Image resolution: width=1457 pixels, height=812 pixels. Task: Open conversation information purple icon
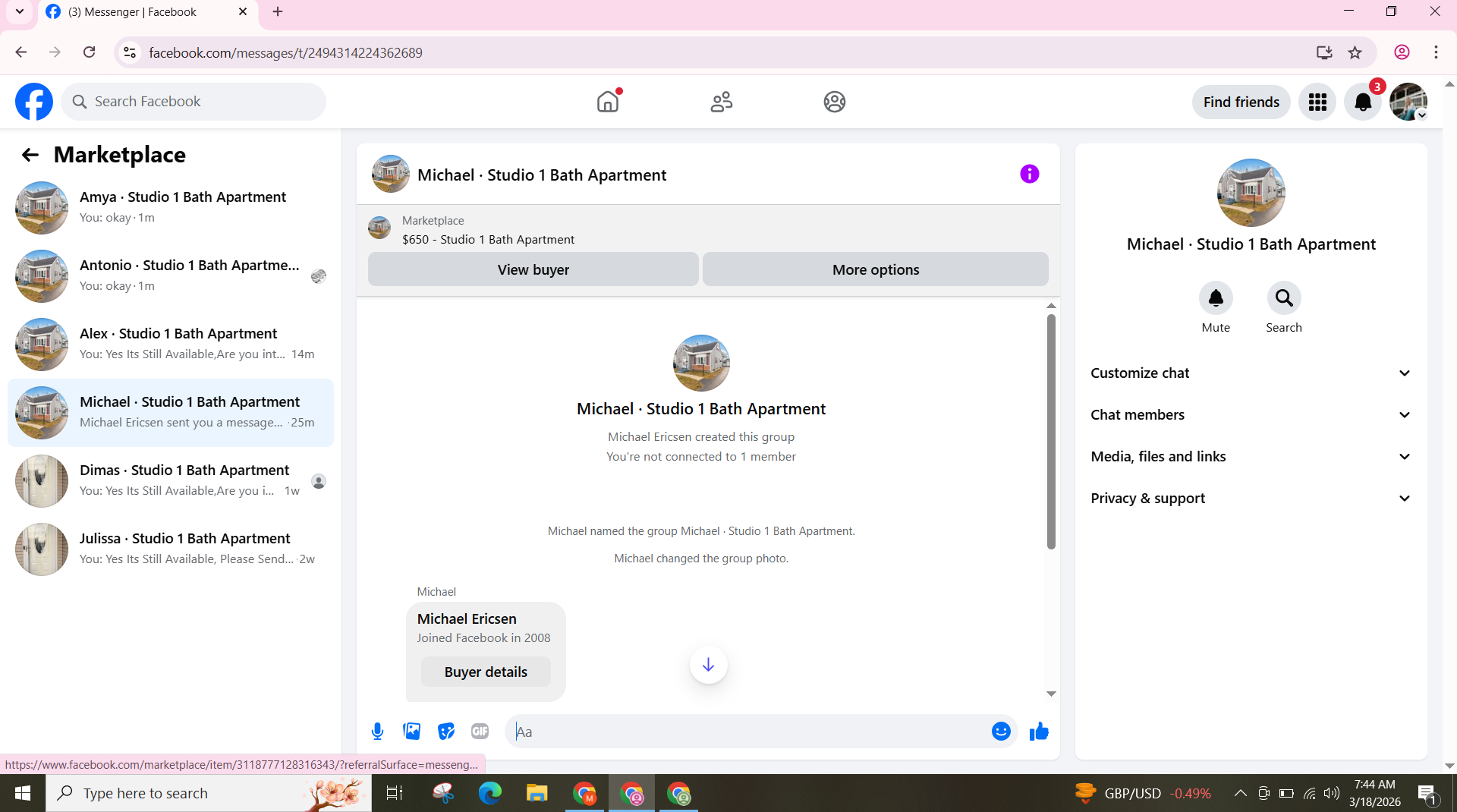tap(1029, 174)
